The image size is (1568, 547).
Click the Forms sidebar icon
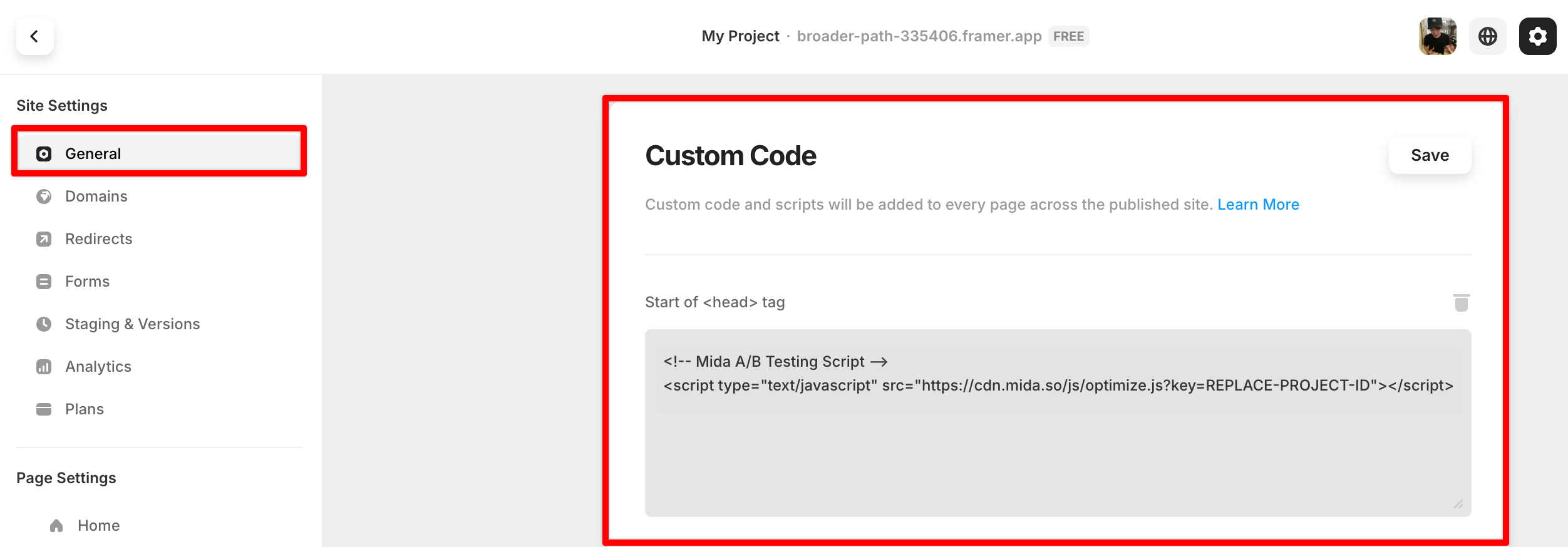click(x=44, y=282)
